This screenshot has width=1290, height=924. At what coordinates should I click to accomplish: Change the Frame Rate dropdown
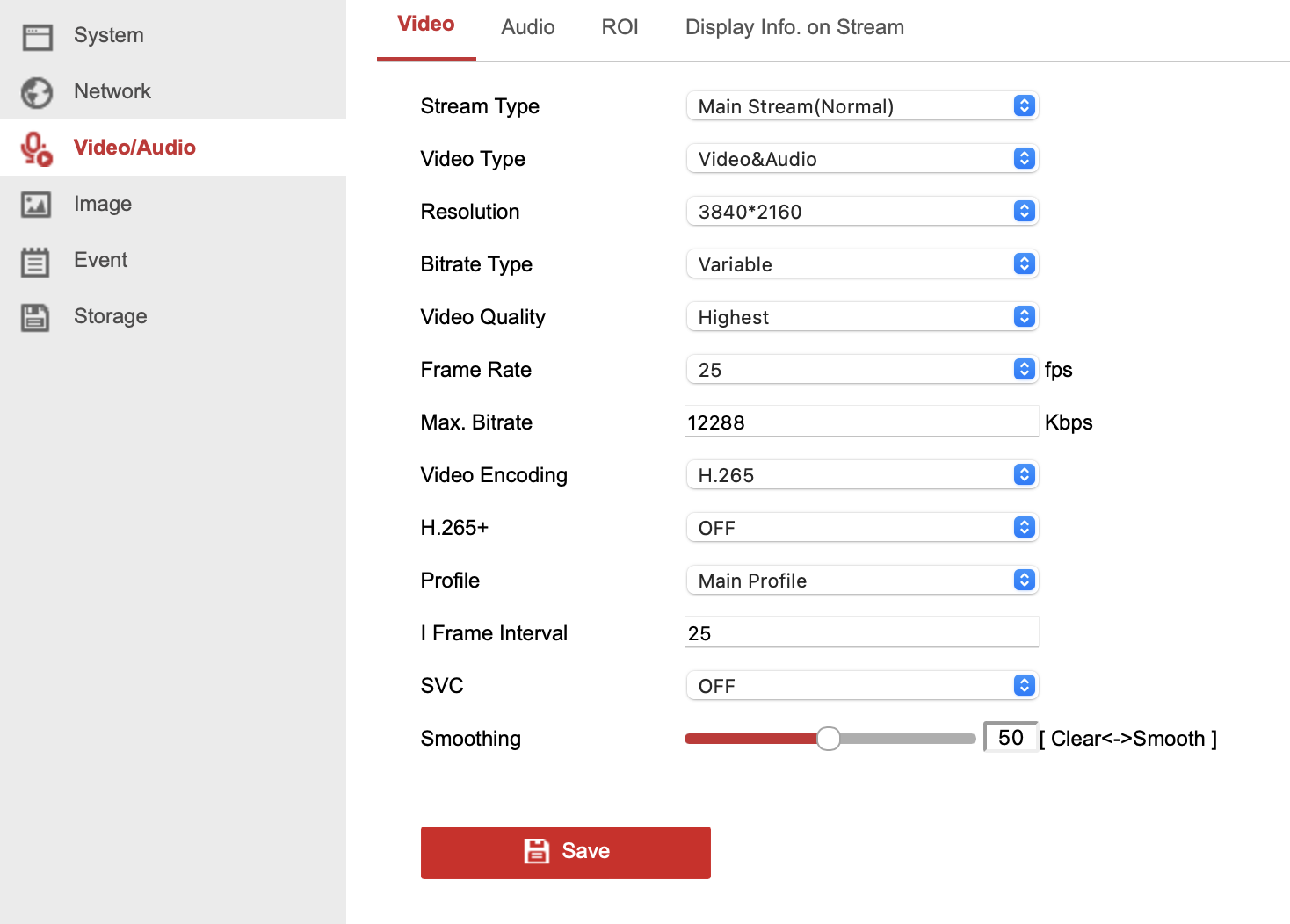point(861,370)
